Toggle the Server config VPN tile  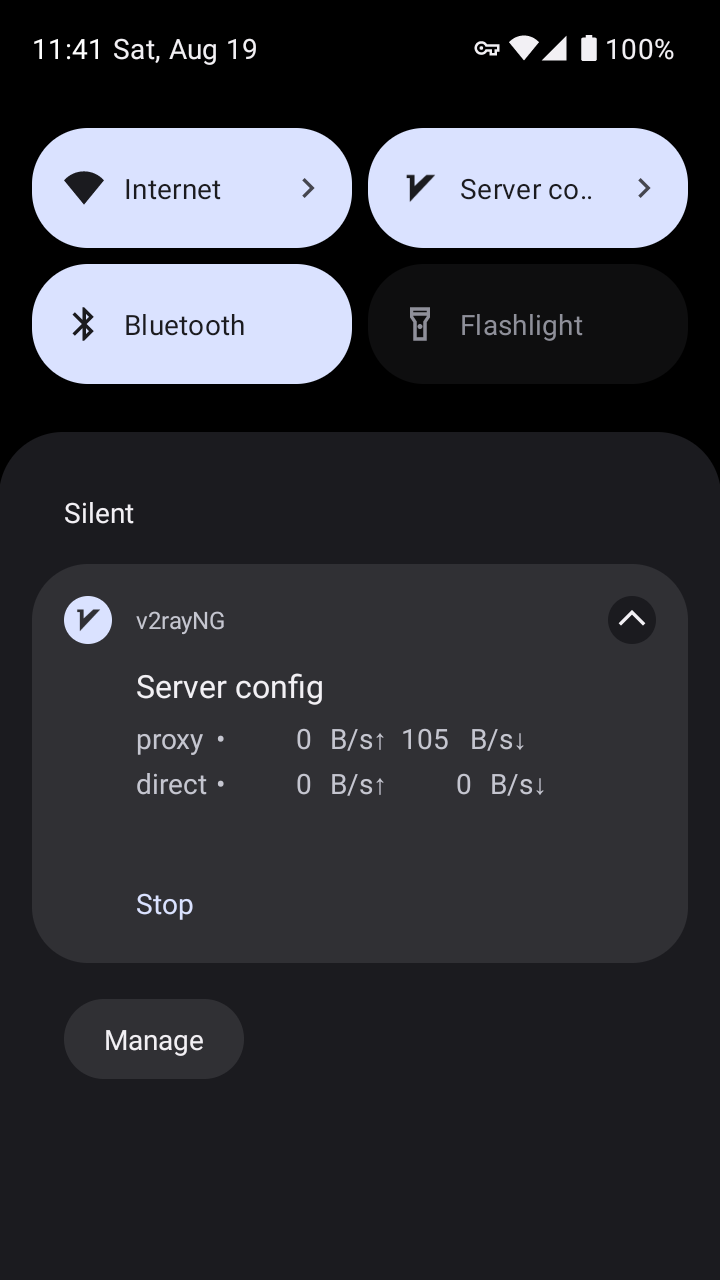[x=500, y=188]
